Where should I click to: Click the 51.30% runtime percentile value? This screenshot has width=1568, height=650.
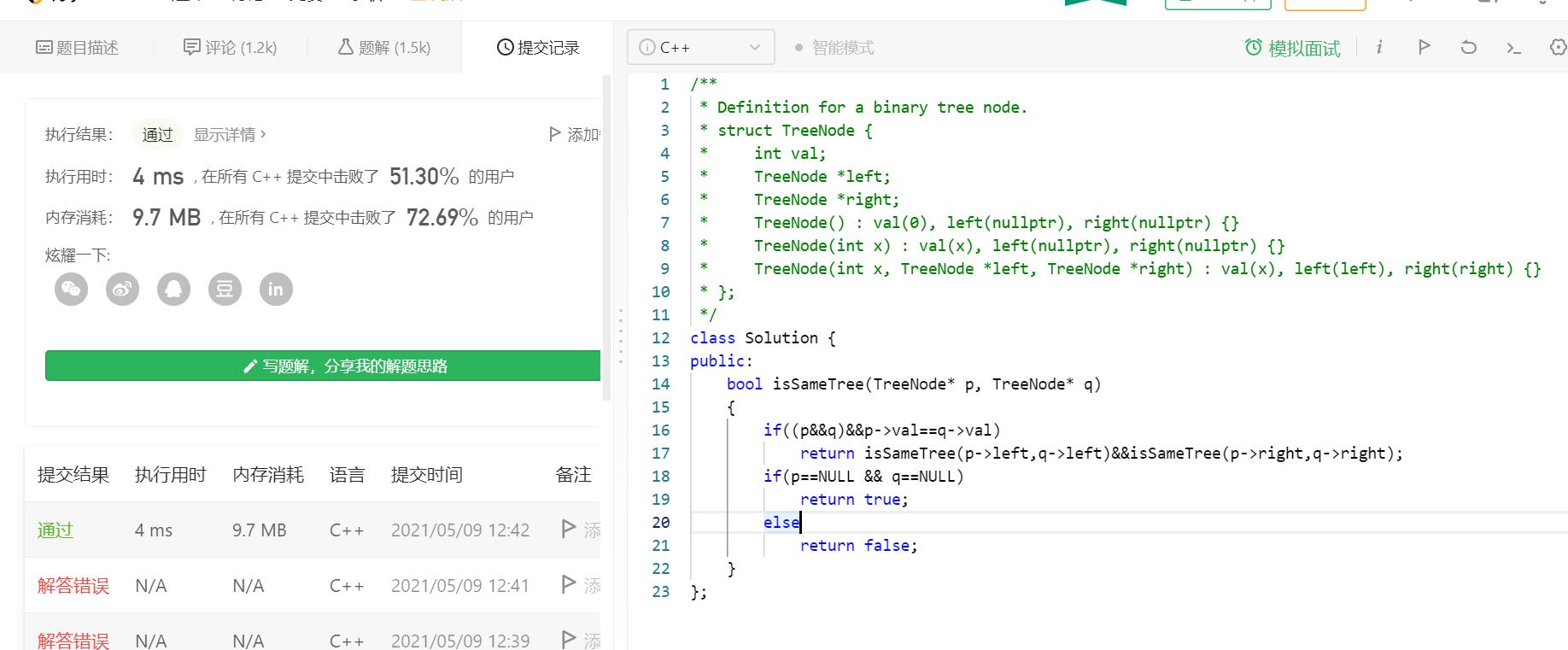[424, 177]
